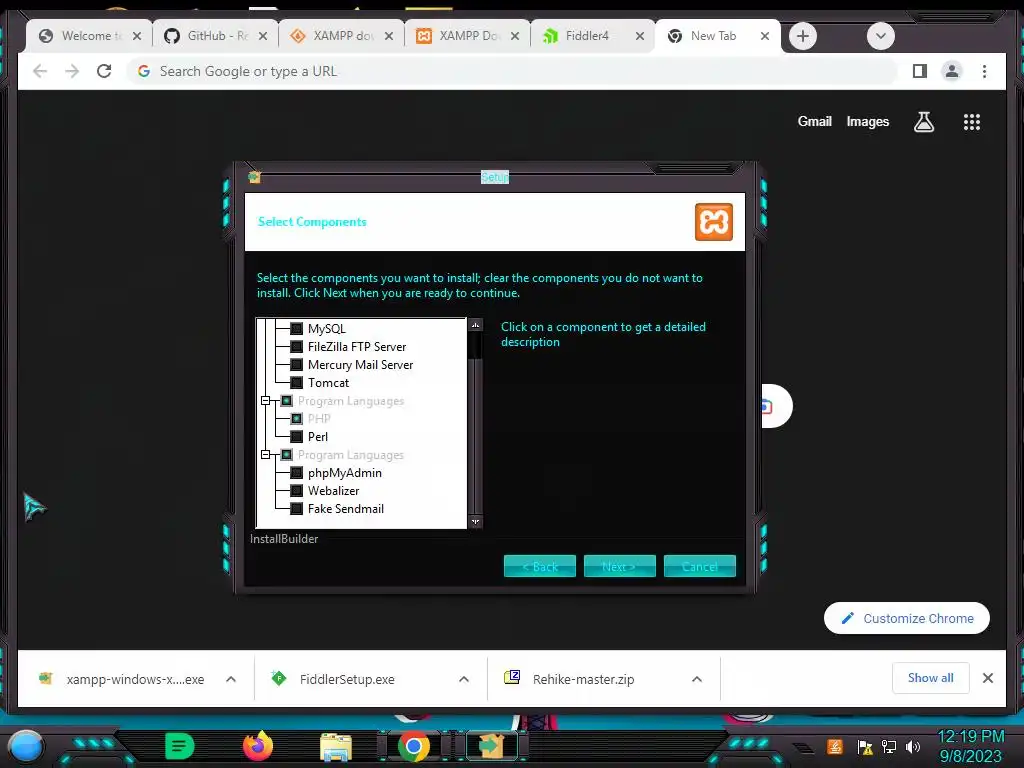The width and height of the screenshot is (1024, 768).
Task: Click the Back button in Setup
Action: (x=539, y=566)
